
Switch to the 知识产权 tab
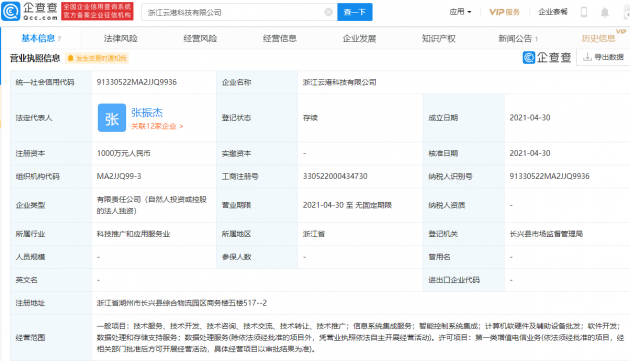tap(438, 38)
